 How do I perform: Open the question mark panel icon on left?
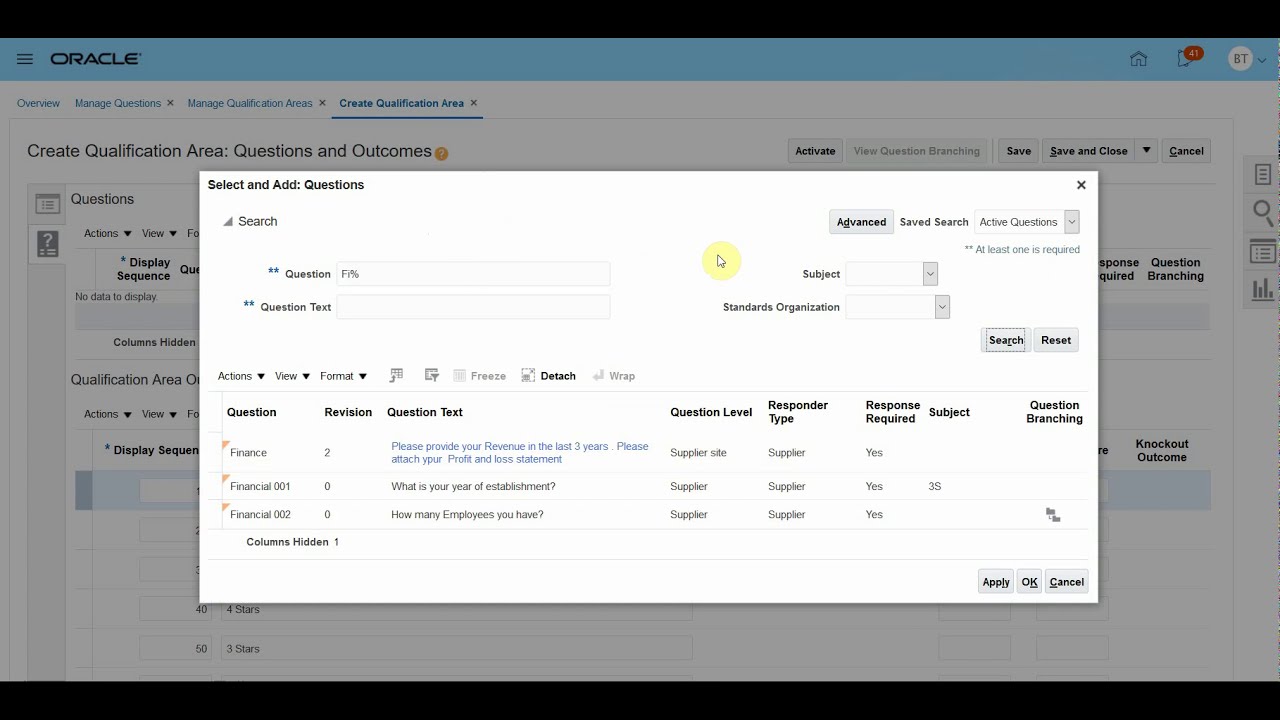click(47, 243)
